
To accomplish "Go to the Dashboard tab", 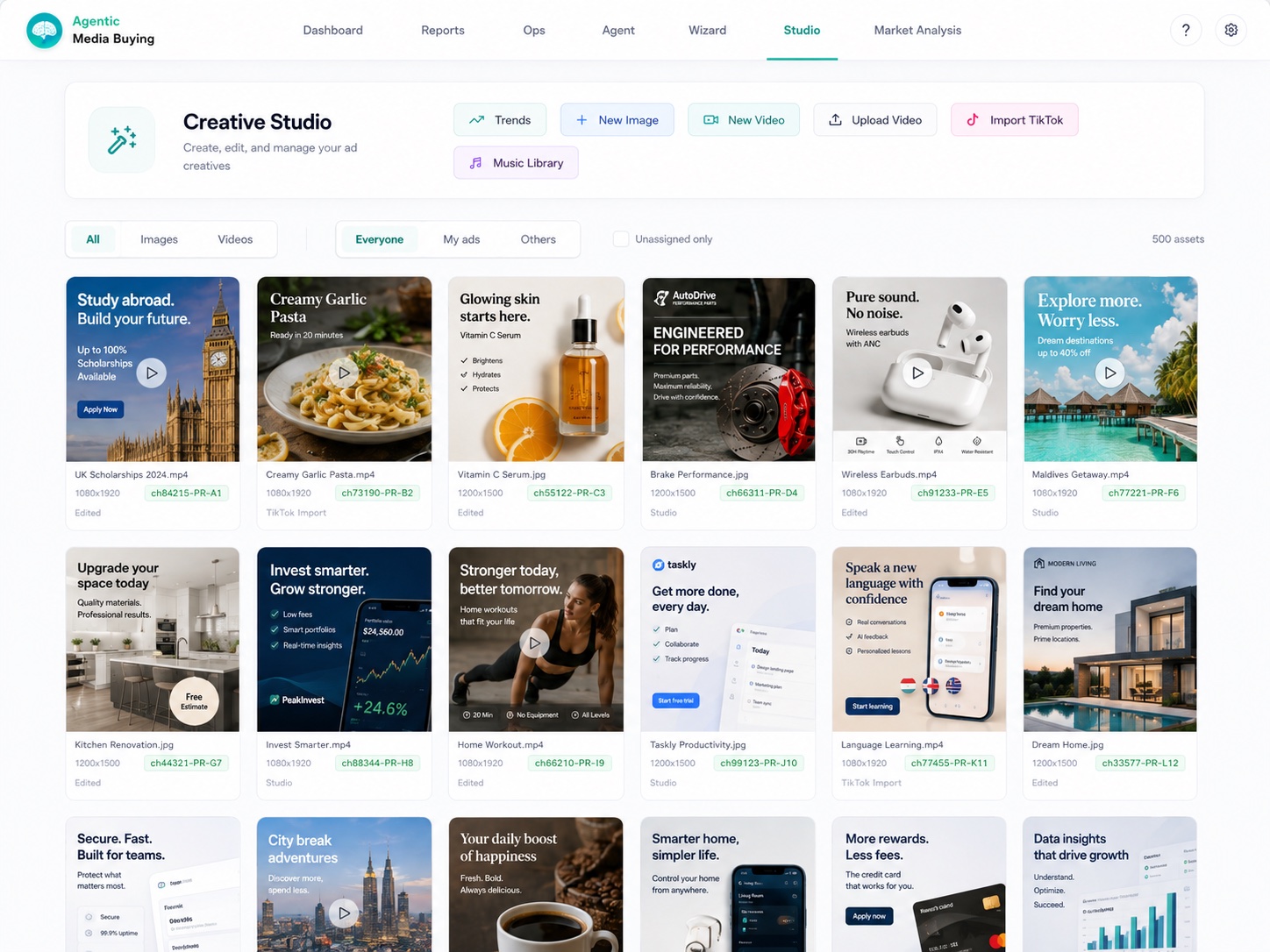I will [x=333, y=30].
